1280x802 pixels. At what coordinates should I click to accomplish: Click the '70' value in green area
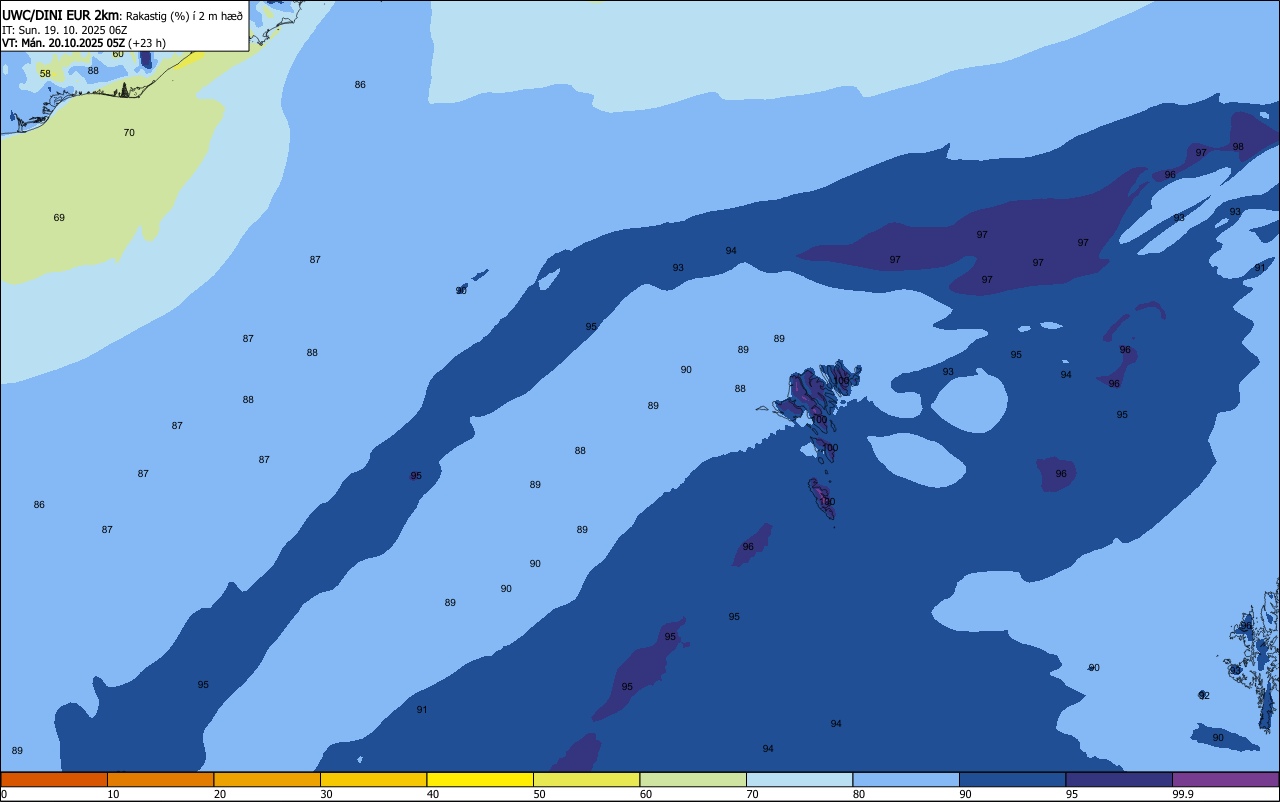click(129, 133)
